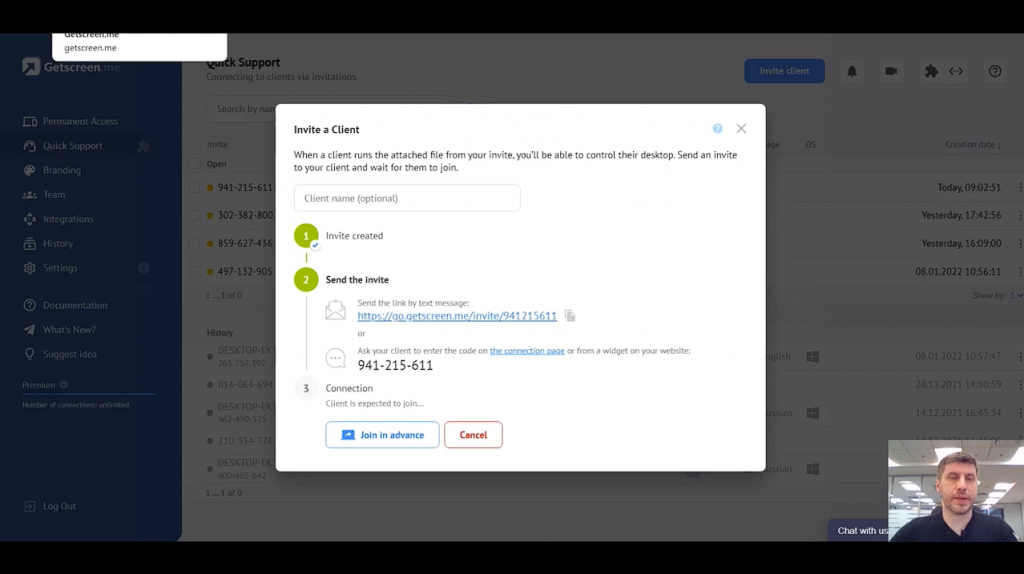Open row menu for Today 09:02:51 invite
This screenshot has height=574, width=1024.
(1019, 187)
